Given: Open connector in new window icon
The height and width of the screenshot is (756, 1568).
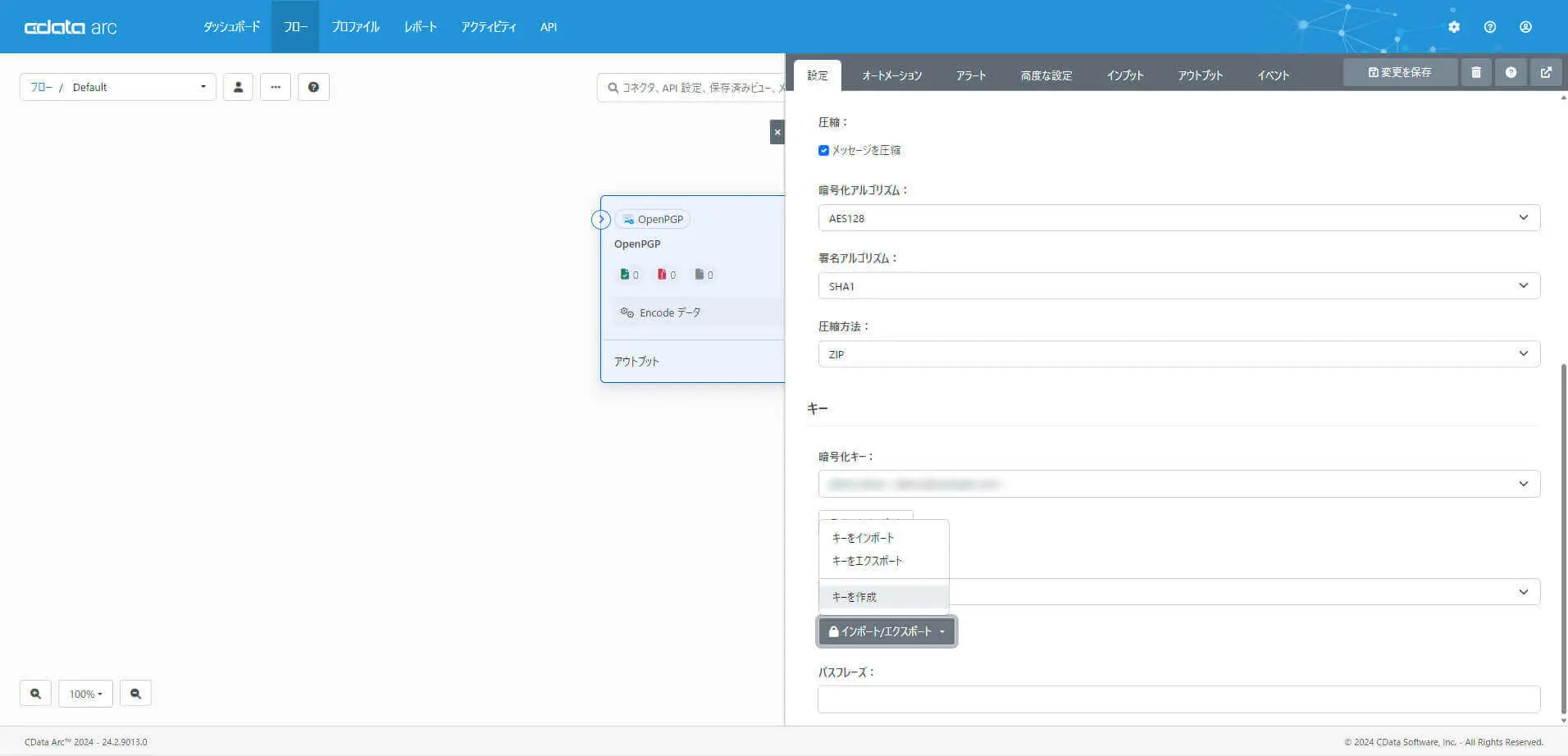Looking at the screenshot, I should (x=1546, y=72).
